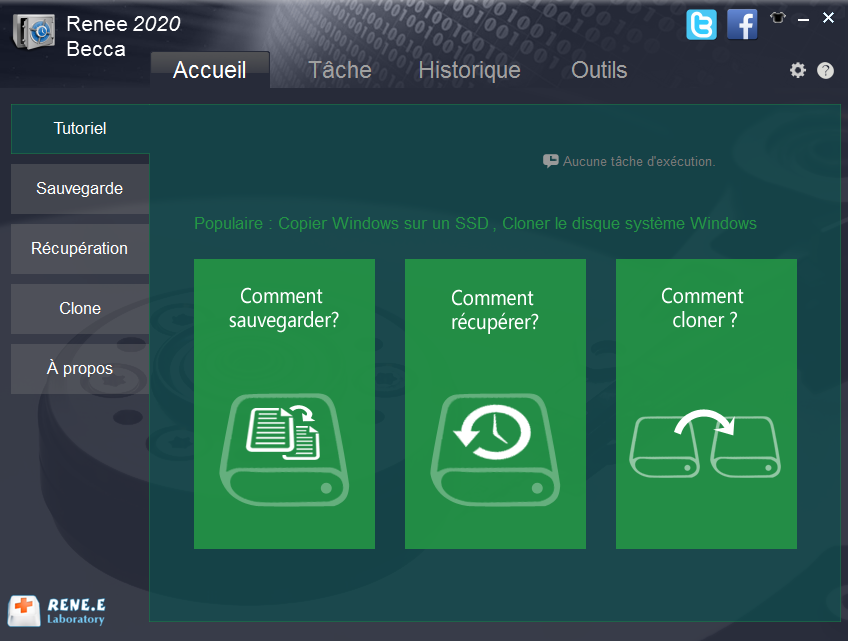Click the Aucune tâche d'exécution status text

click(x=639, y=161)
